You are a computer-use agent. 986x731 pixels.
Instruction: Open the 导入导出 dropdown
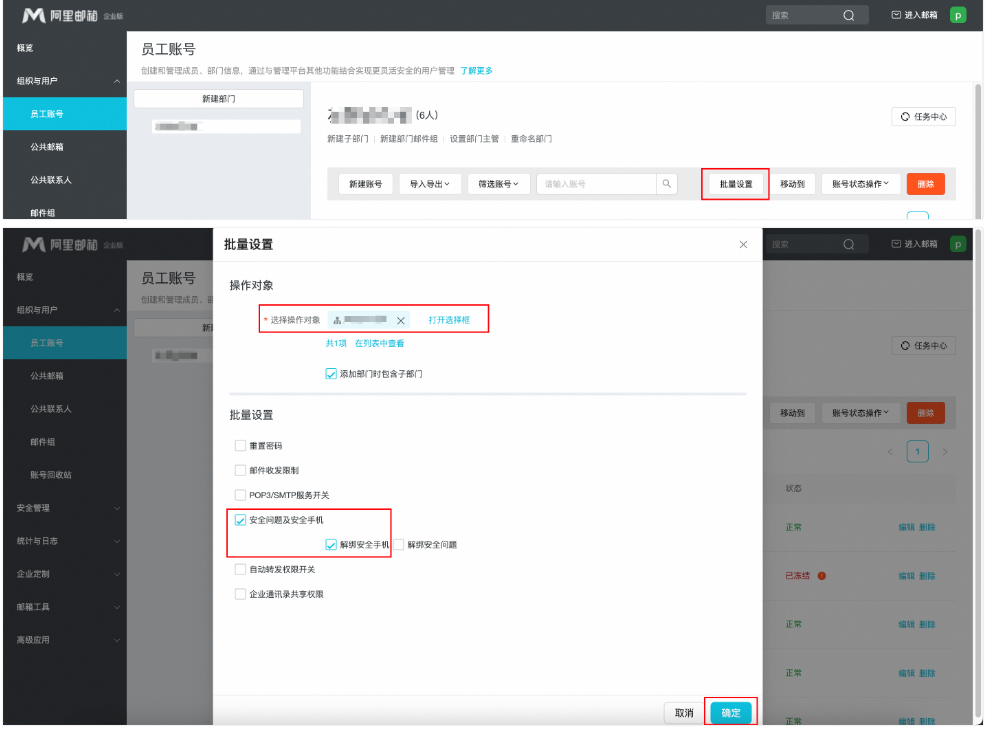pos(429,184)
